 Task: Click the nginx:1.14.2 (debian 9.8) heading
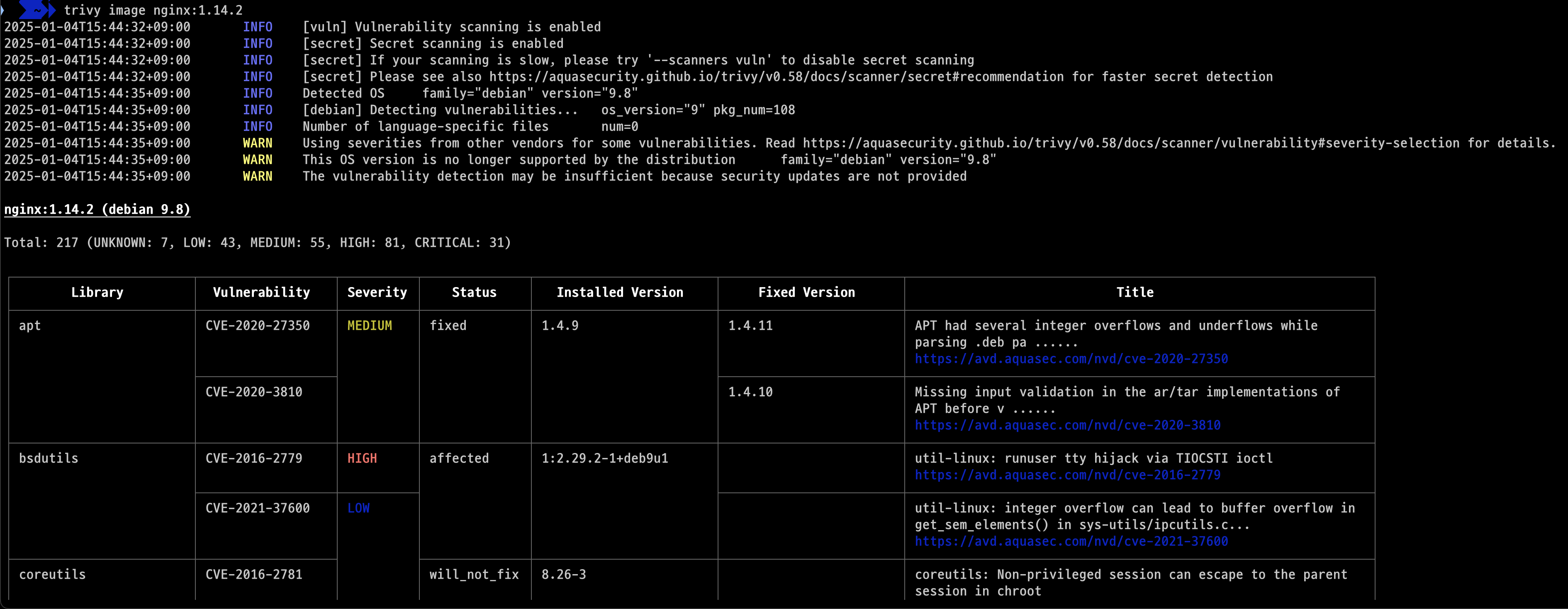click(x=97, y=209)
